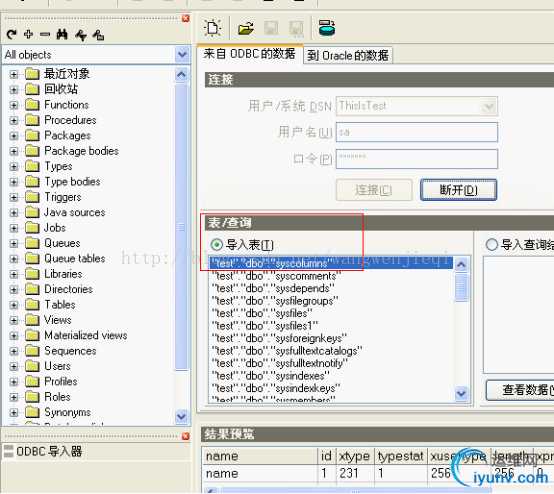Expand the Tables folder
554x494 pixels.
click(14, 305)
